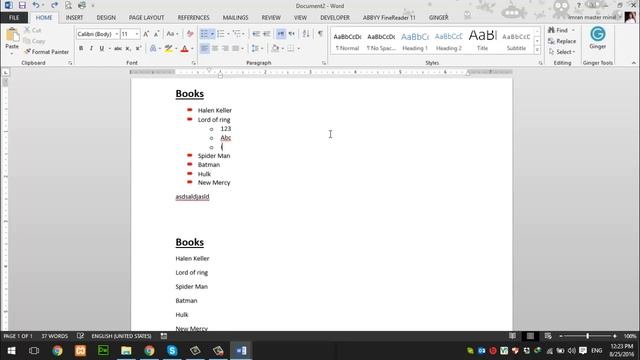Switch to the INSERT tab
The width and height of the screenshot is (640, 360).
tap(74, 18)
